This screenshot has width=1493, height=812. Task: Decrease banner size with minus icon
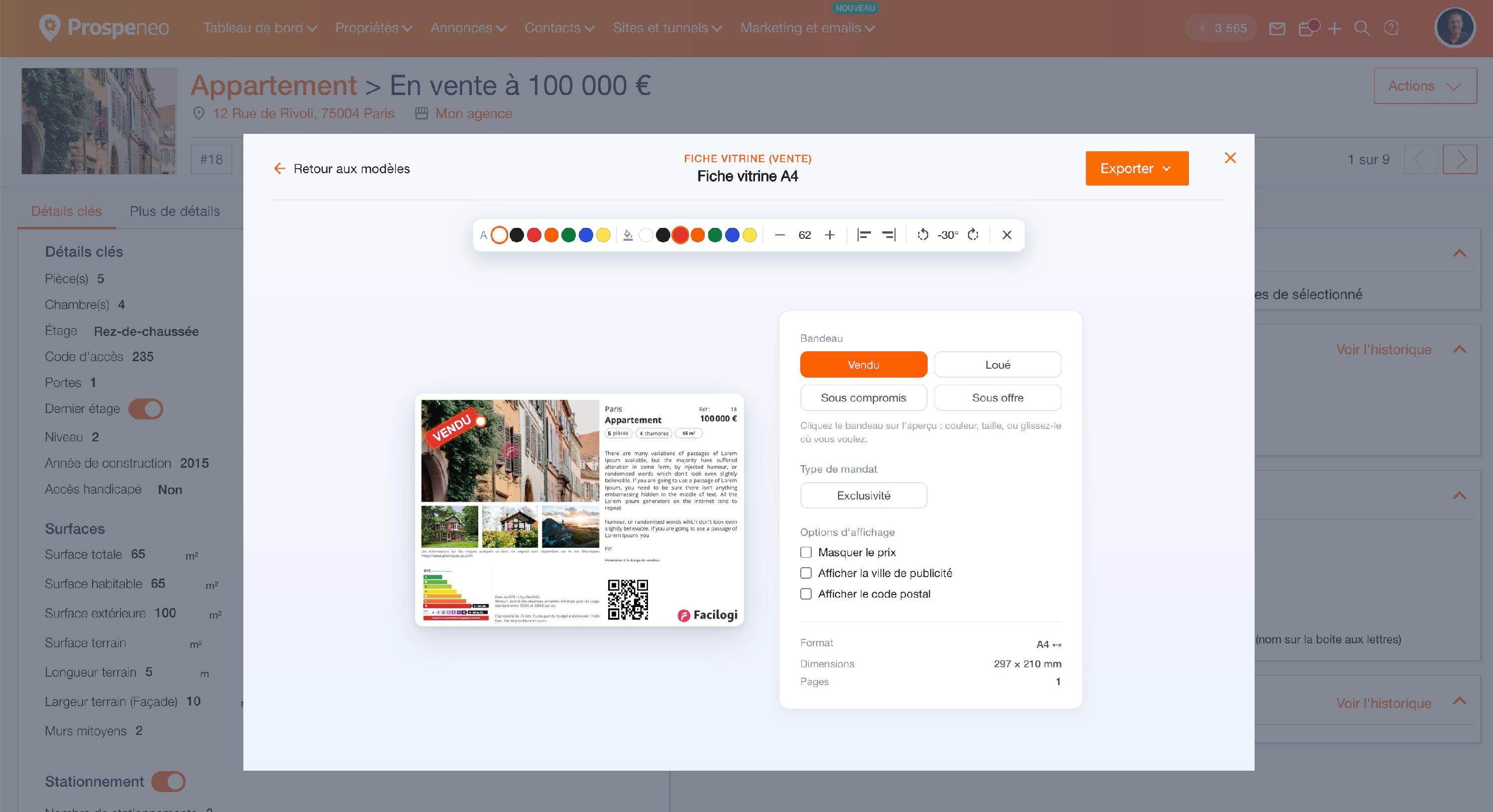(779, 235)
